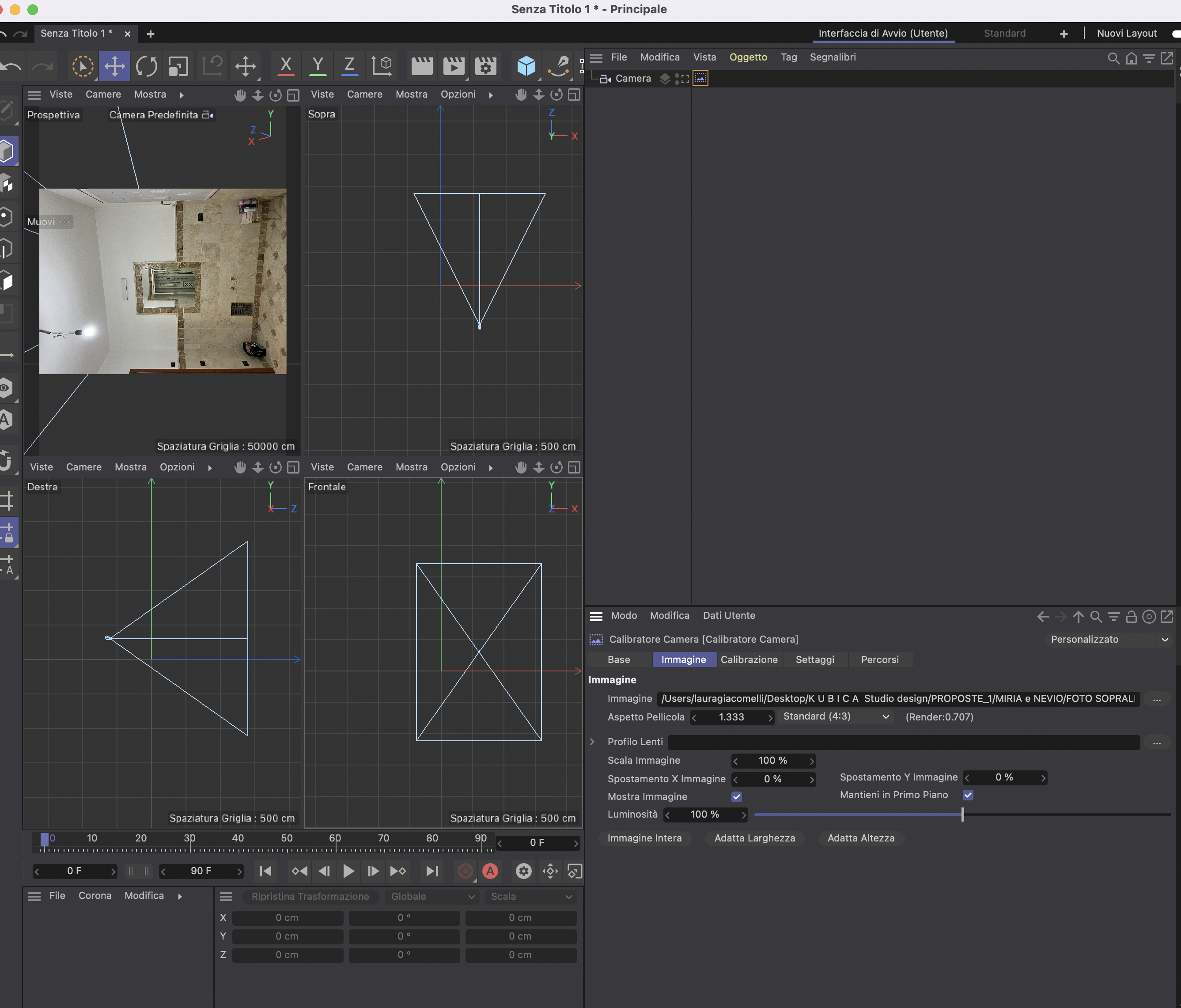Enable the autokeying A button

(490, 871)
